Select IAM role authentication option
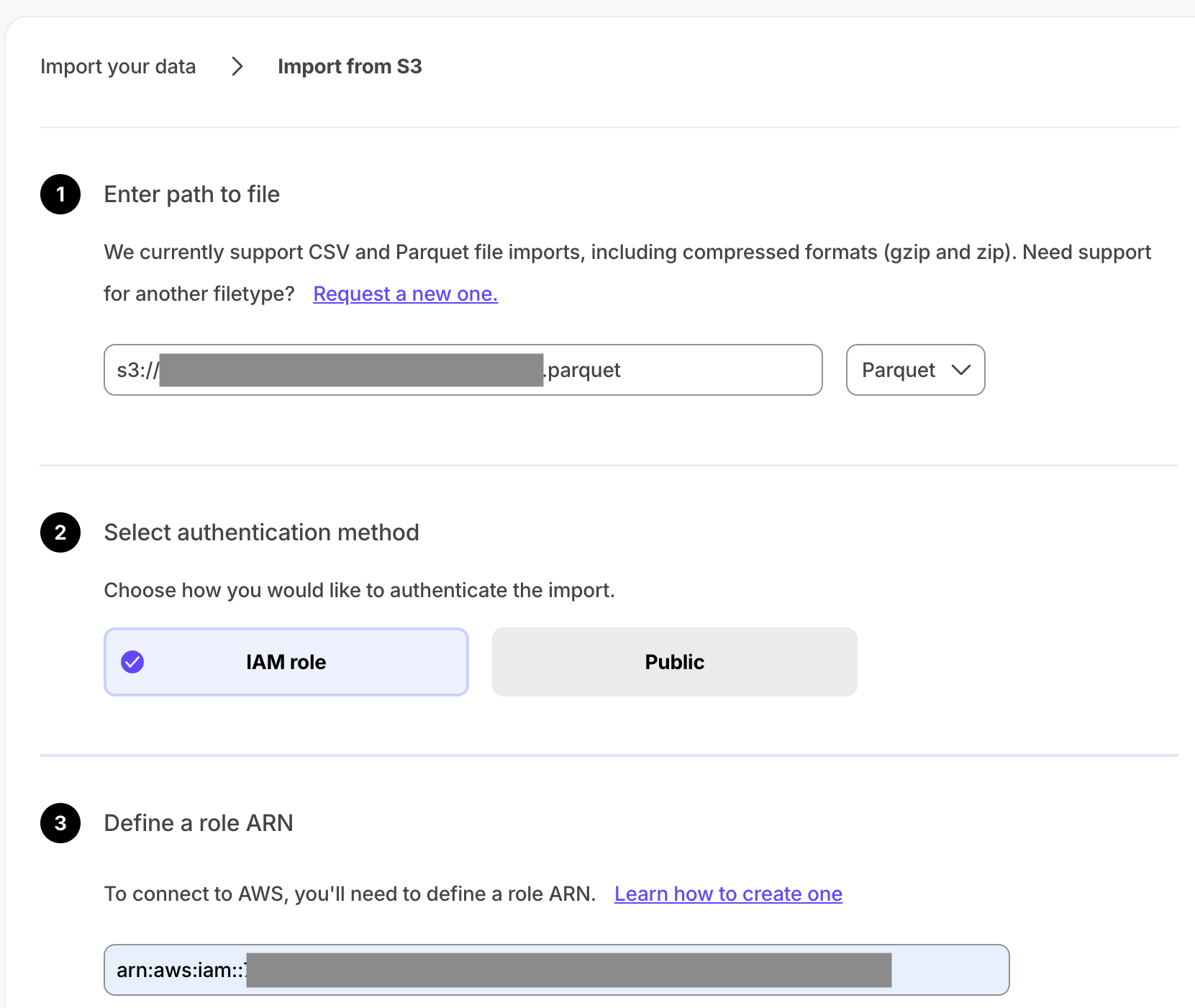 click(x=286, y=662)
